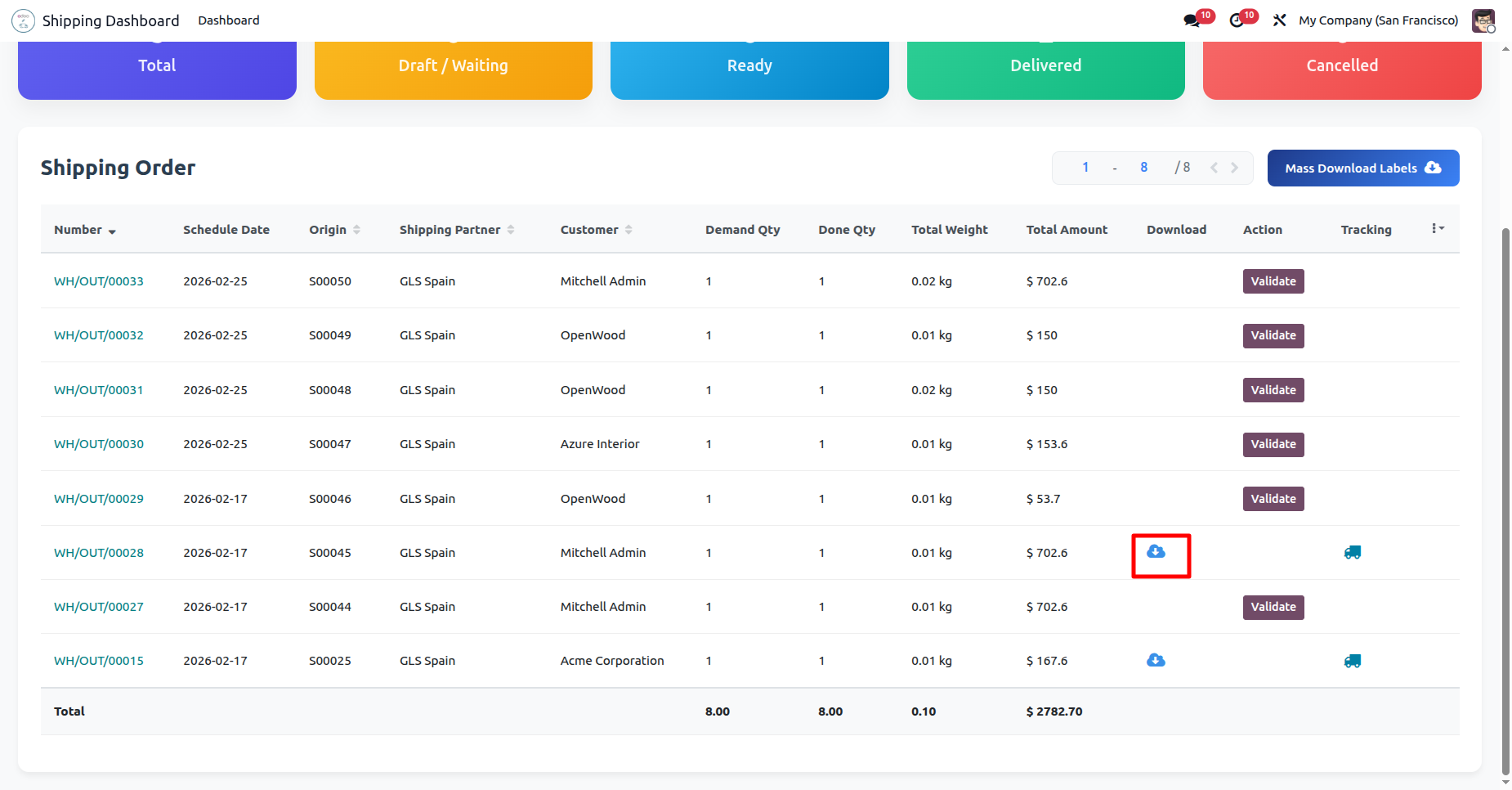Download label for WH/OUT/00015

(1156, 661)
